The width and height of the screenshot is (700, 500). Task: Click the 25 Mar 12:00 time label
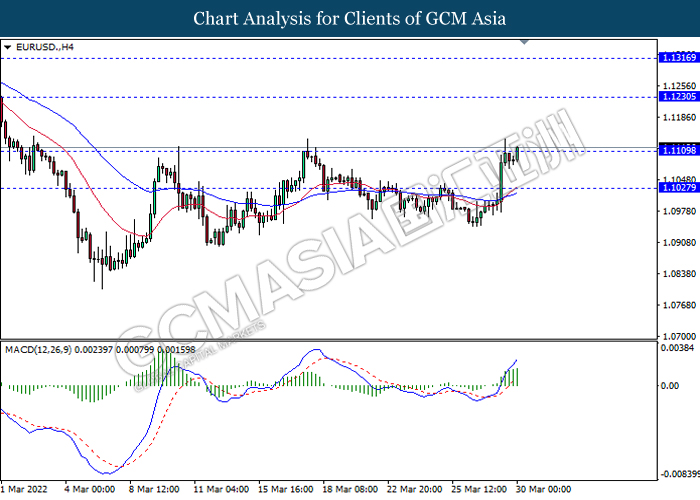point(479,489)
